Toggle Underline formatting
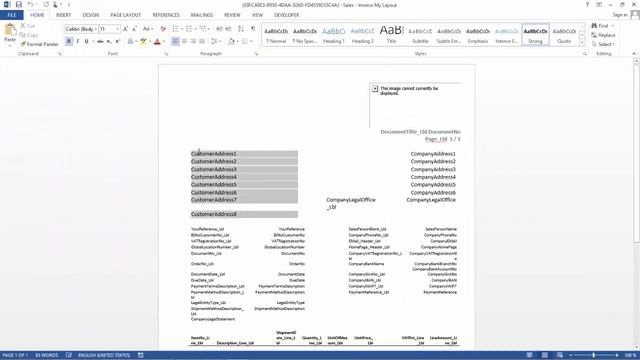 [86, 41]
